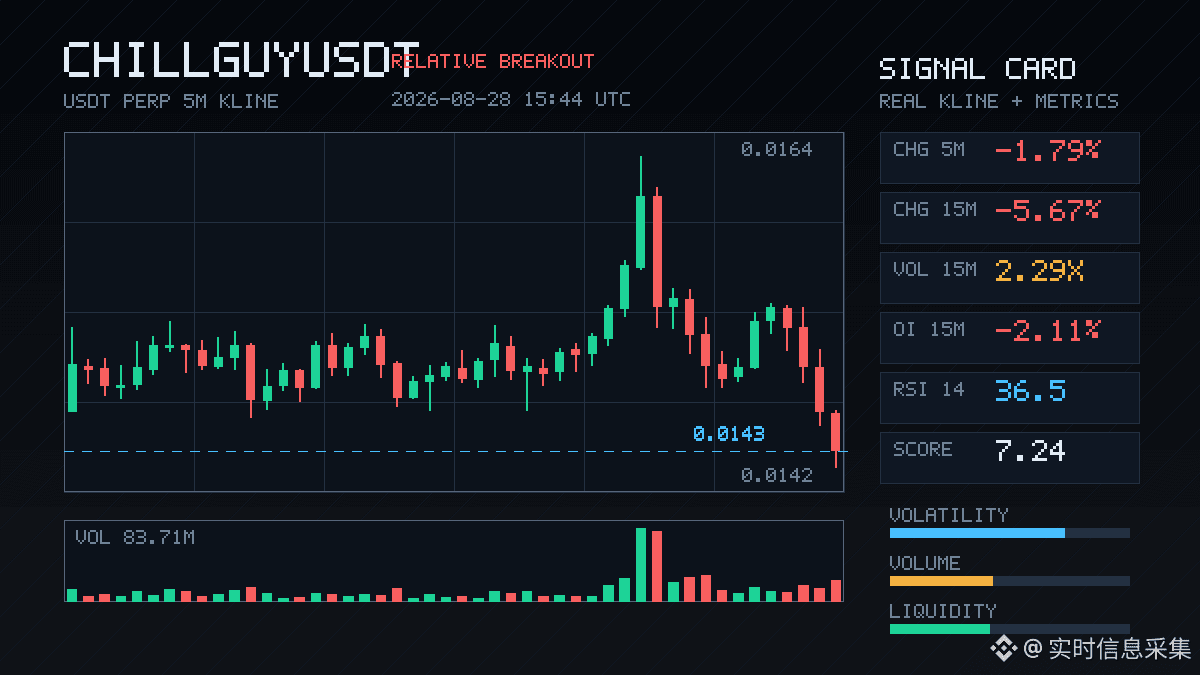
Task: Click the VOL 83.71M volume label
Action: [135, 538]
